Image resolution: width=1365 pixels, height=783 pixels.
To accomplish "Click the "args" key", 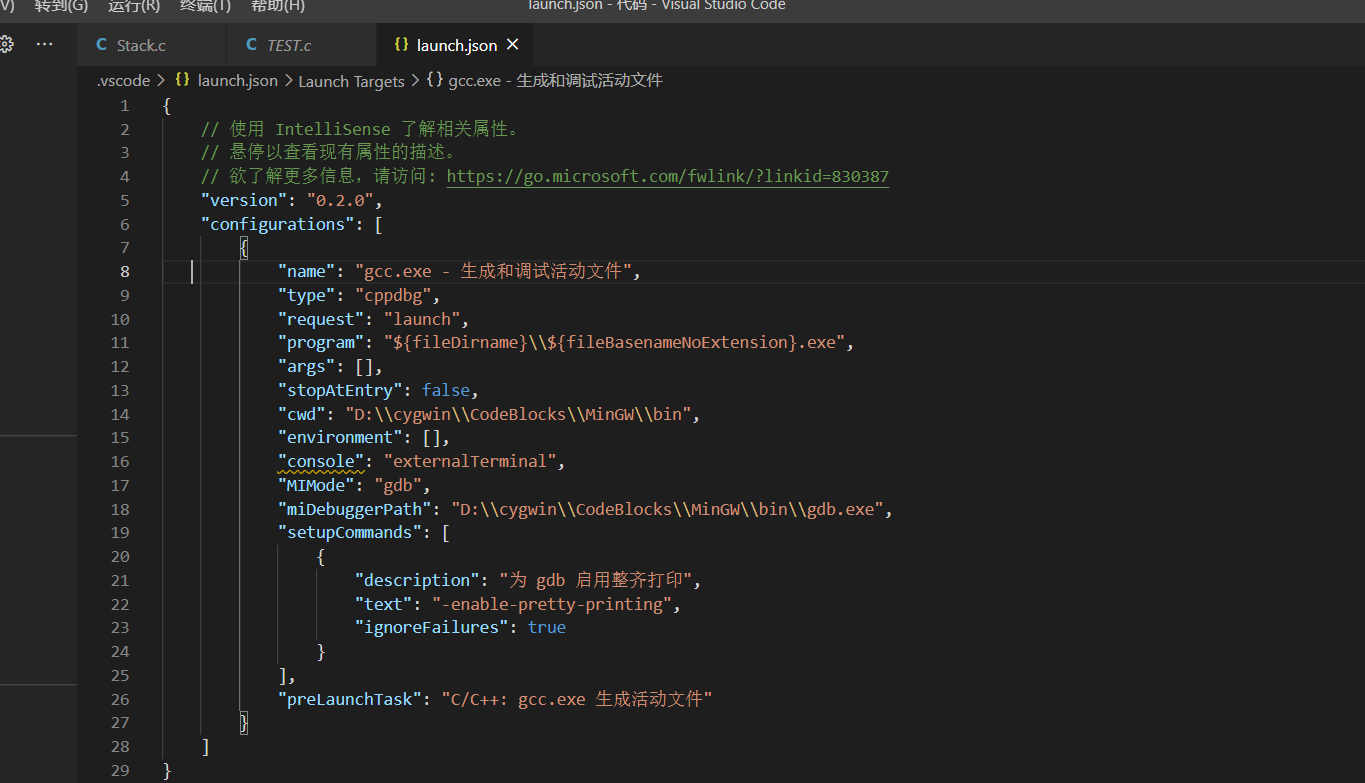I will click(x=306, y=367).
